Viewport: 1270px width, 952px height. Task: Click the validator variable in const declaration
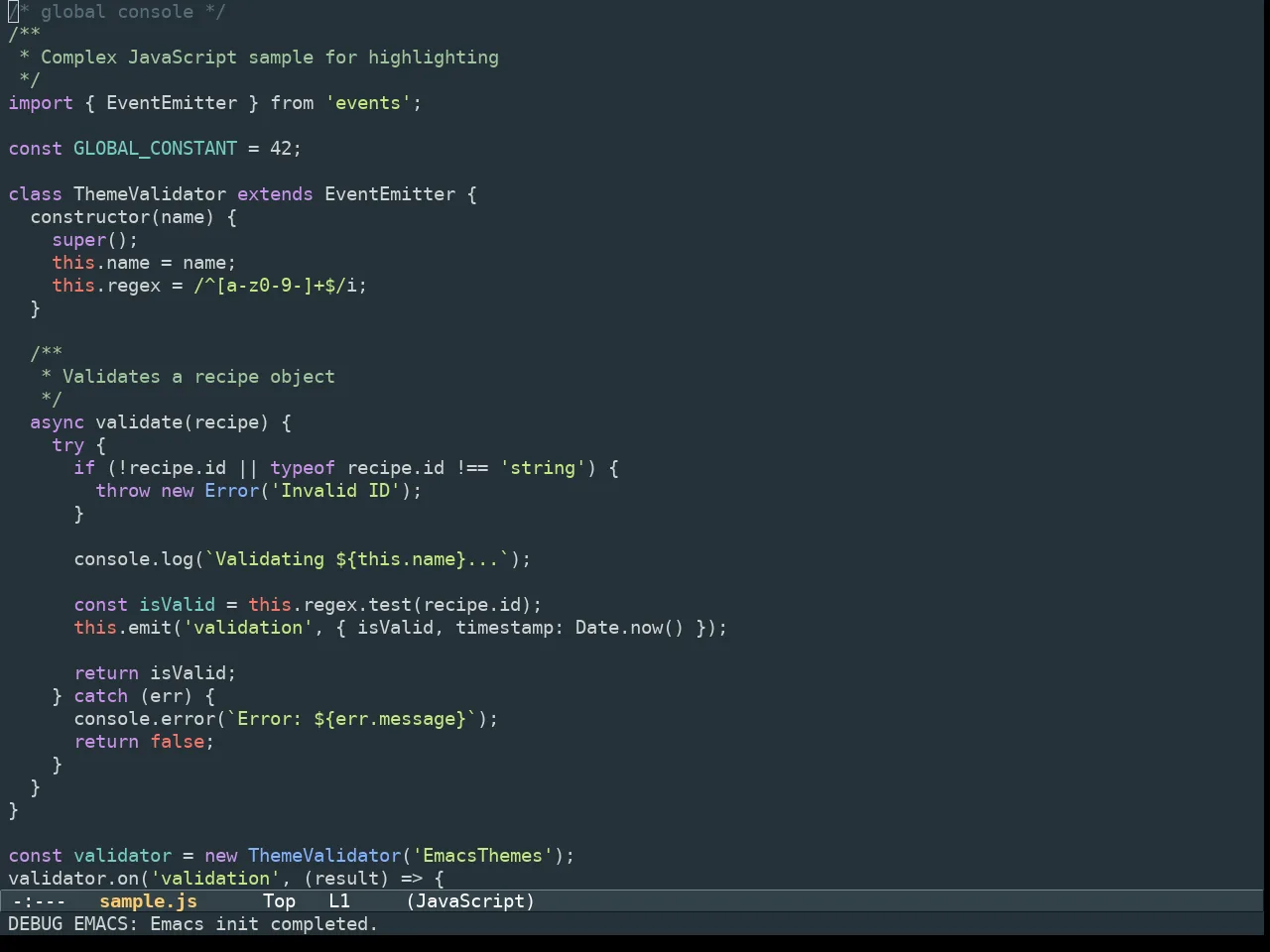[122, 856]
